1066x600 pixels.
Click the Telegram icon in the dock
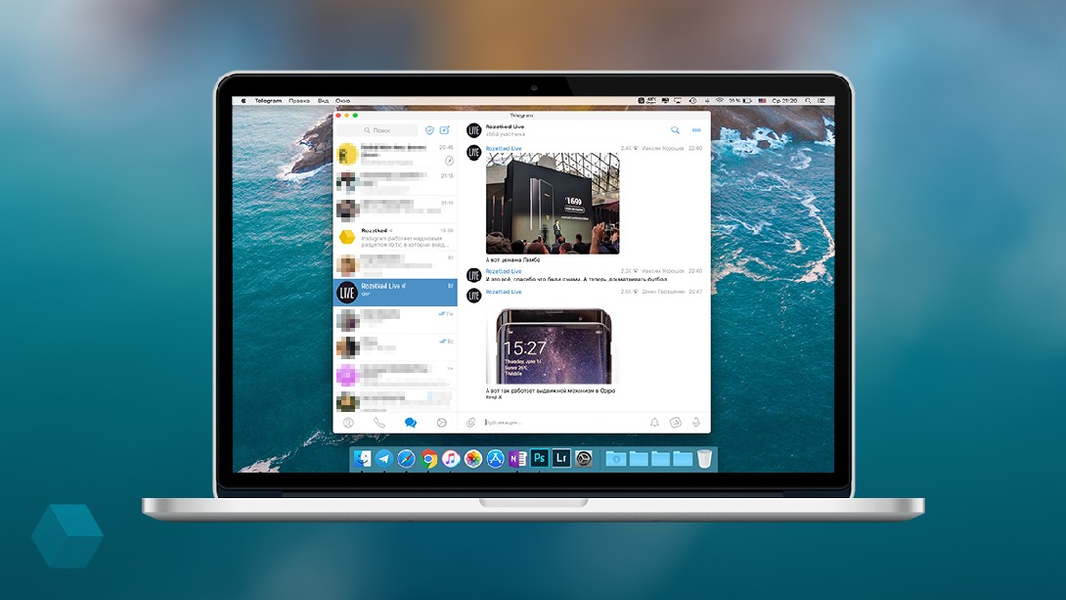tap(384, 459)
